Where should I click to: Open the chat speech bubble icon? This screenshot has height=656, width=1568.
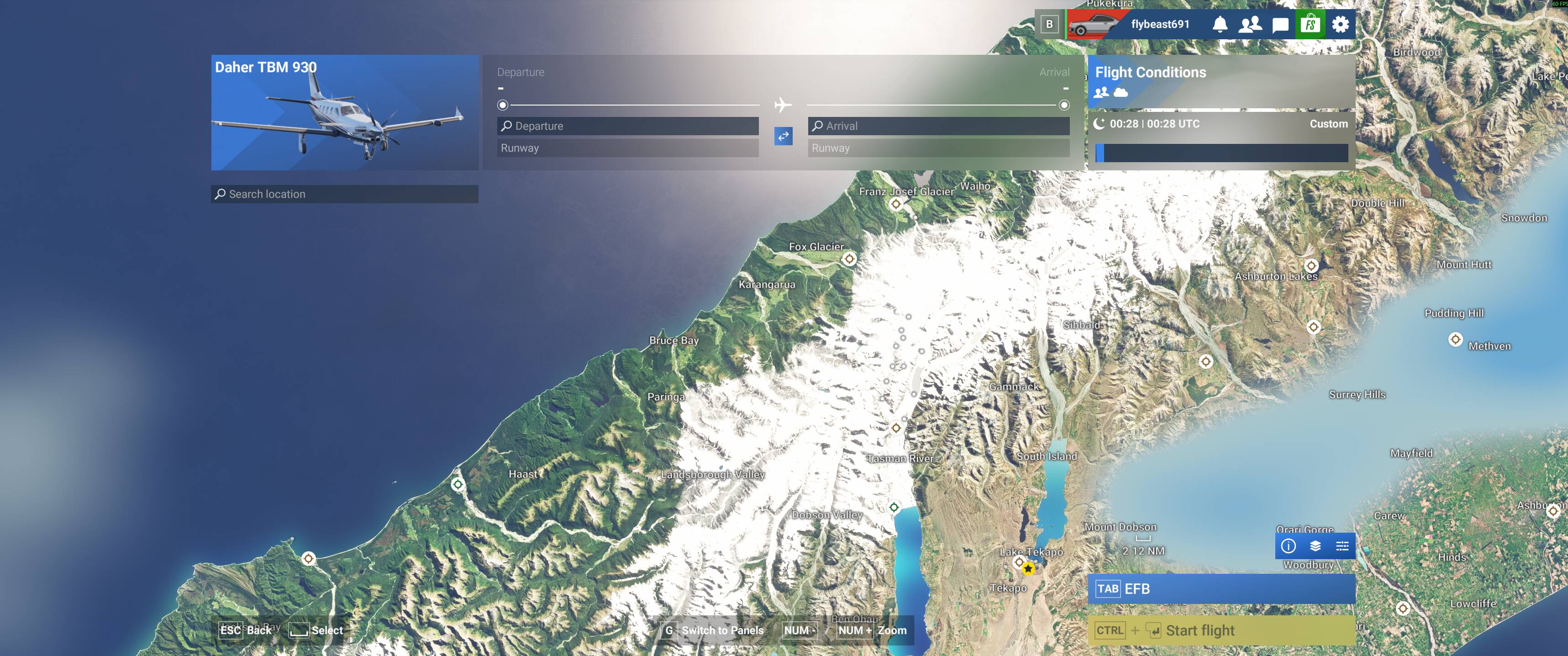(1280, 24)
